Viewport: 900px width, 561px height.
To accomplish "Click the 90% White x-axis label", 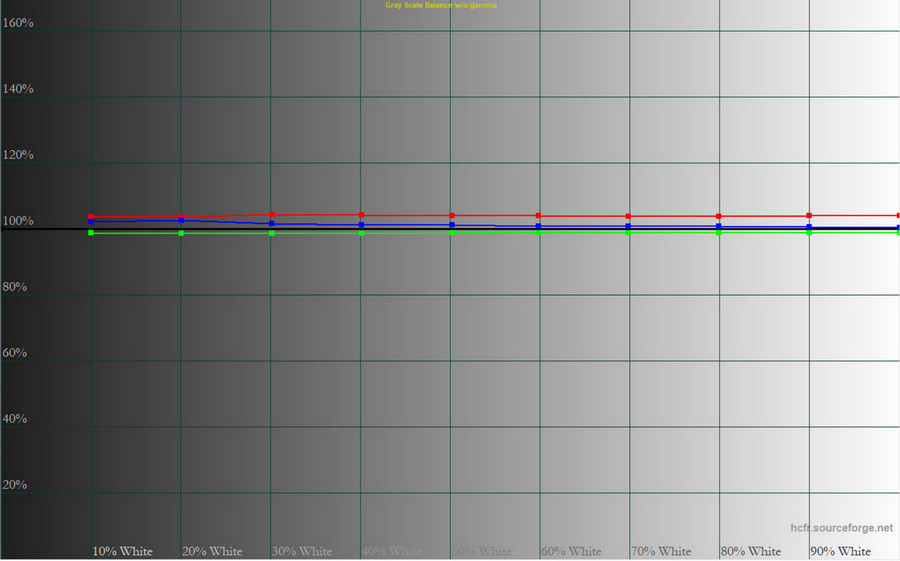I will point(840,551).
